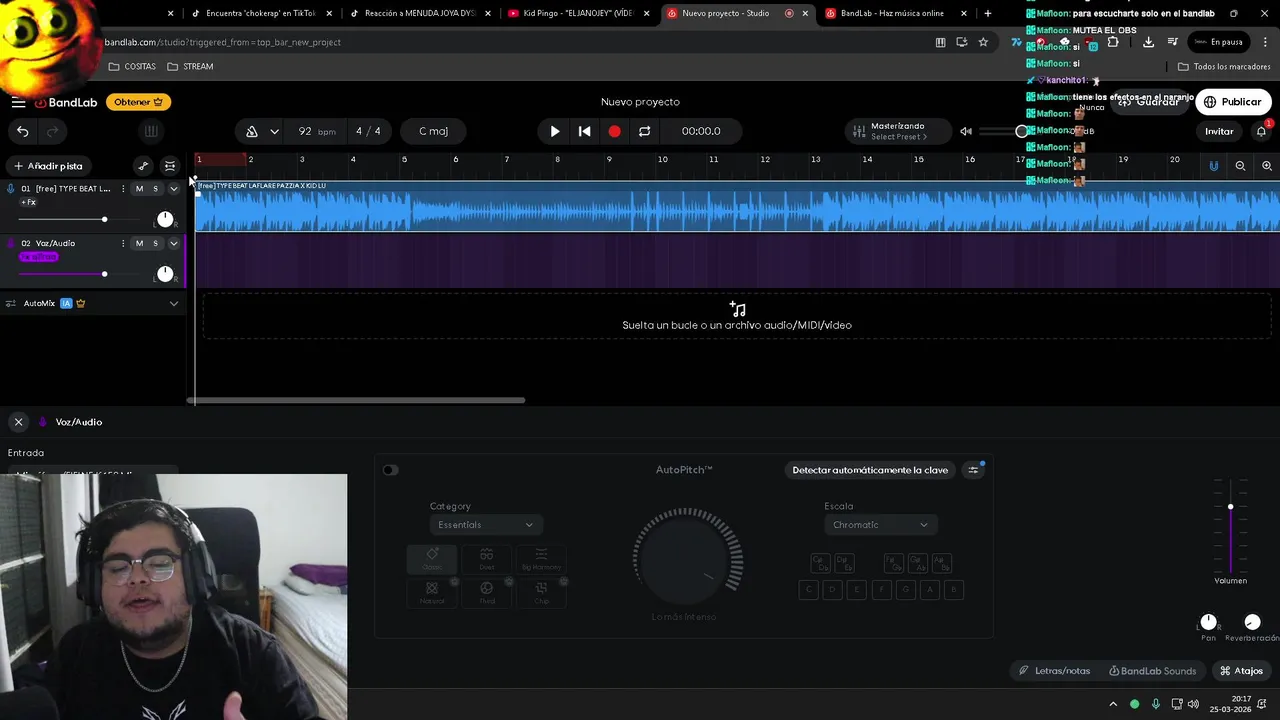Open the notifications bell

pos(1261,131)
